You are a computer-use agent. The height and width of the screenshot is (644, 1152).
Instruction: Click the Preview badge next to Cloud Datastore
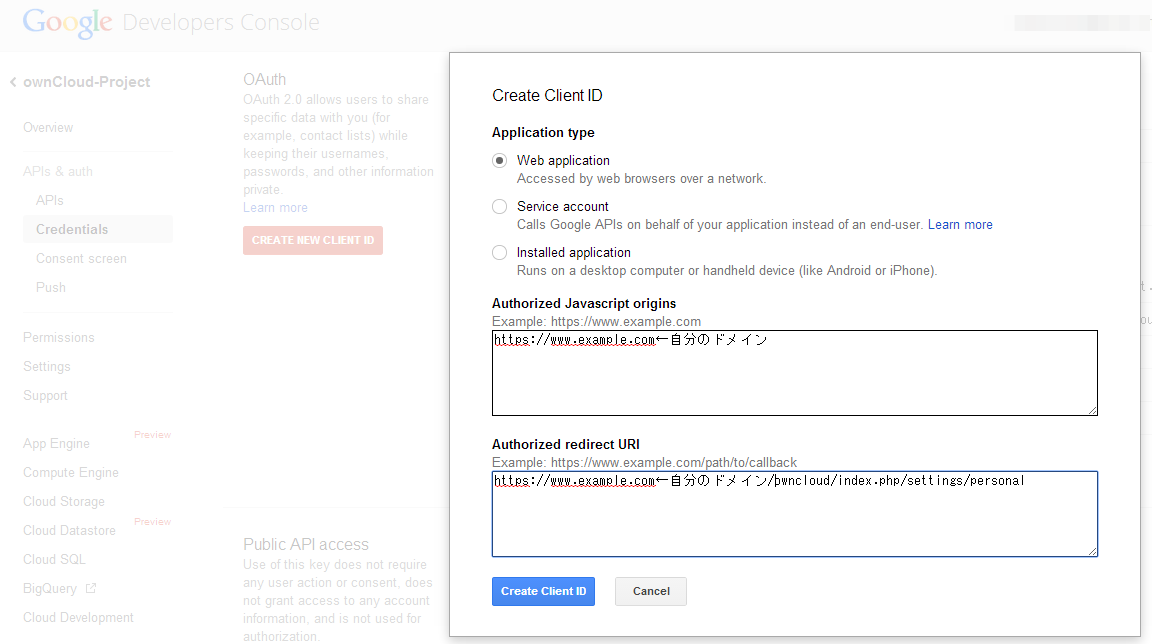(152, 521)
